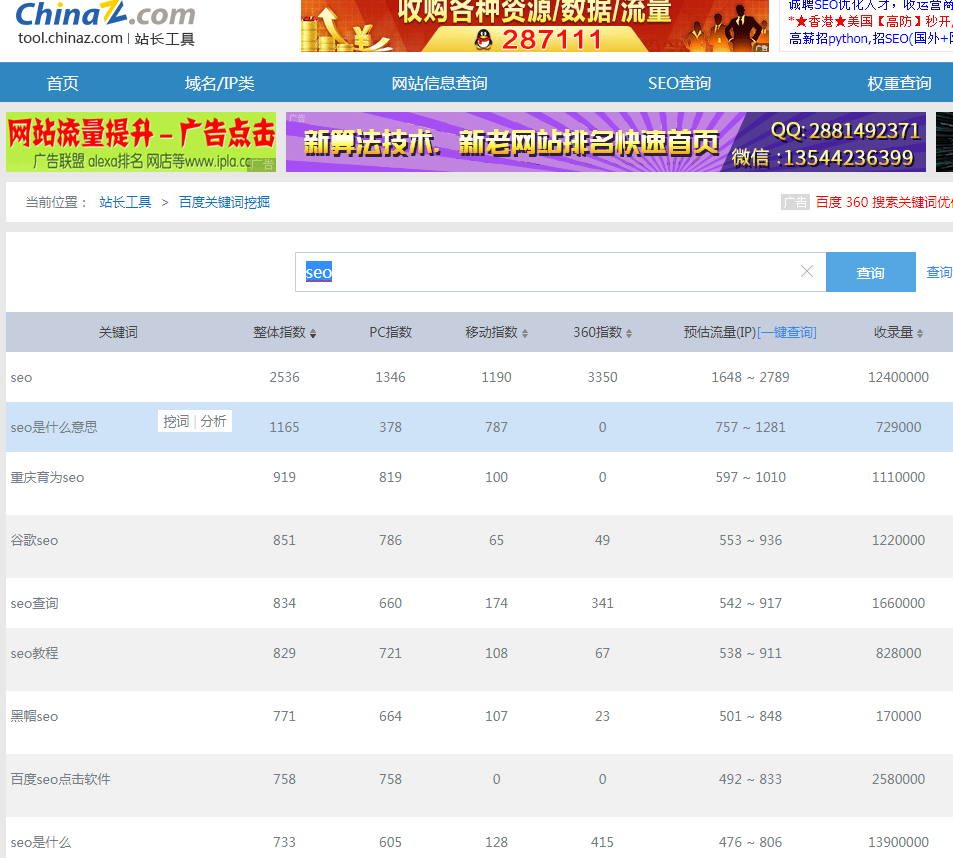
Task: Click 挖词 on seo是什么意思 row
Action: [x=176, y=421]
